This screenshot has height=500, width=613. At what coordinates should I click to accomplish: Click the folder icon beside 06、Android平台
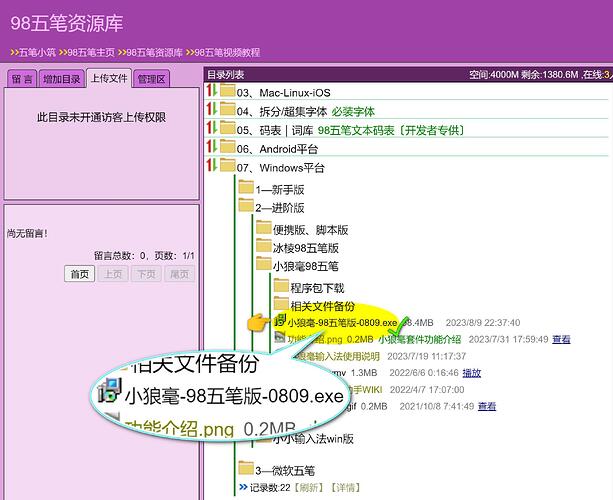pos(228,148)
